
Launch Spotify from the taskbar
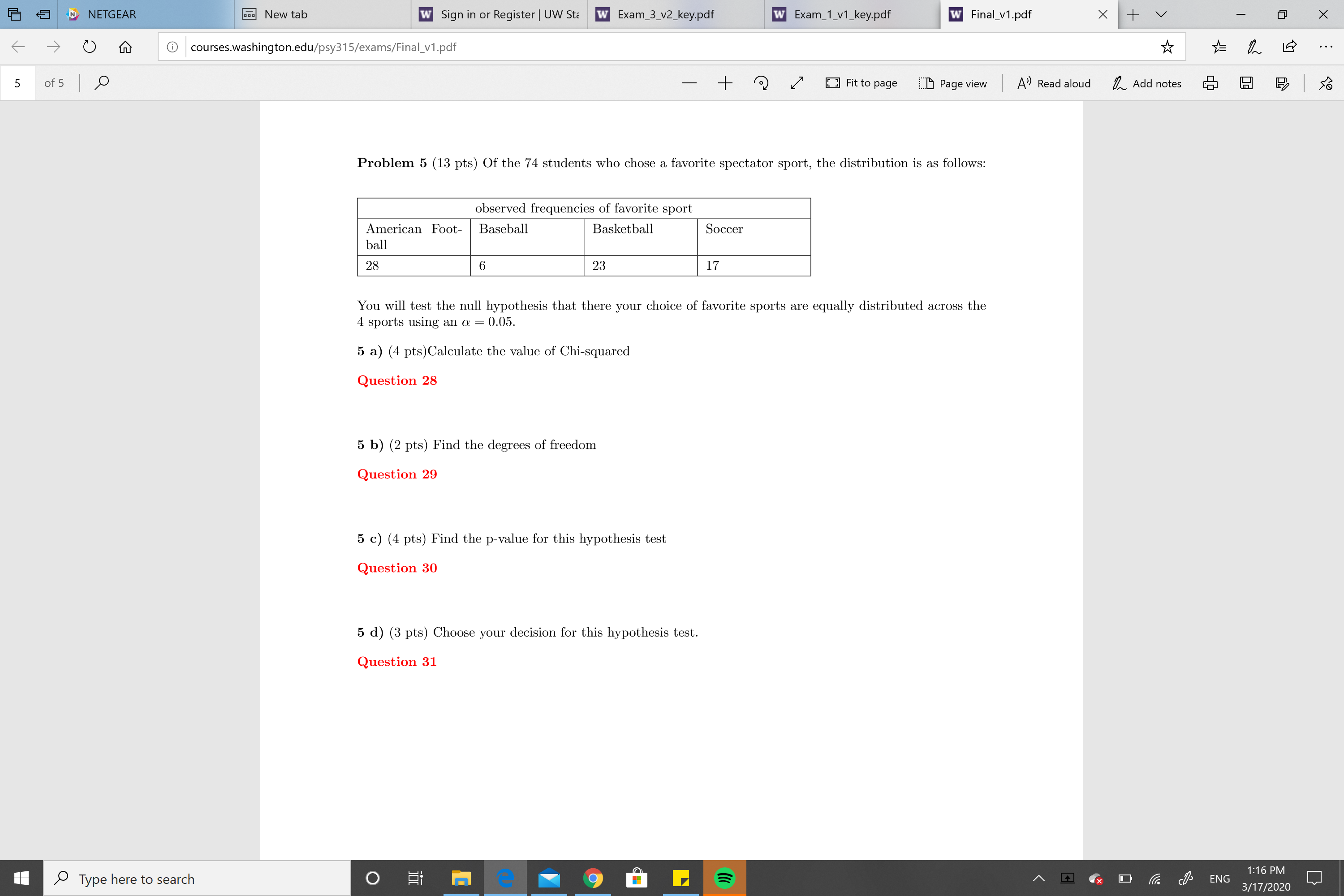pyautogui.click(x=725, y=878)
